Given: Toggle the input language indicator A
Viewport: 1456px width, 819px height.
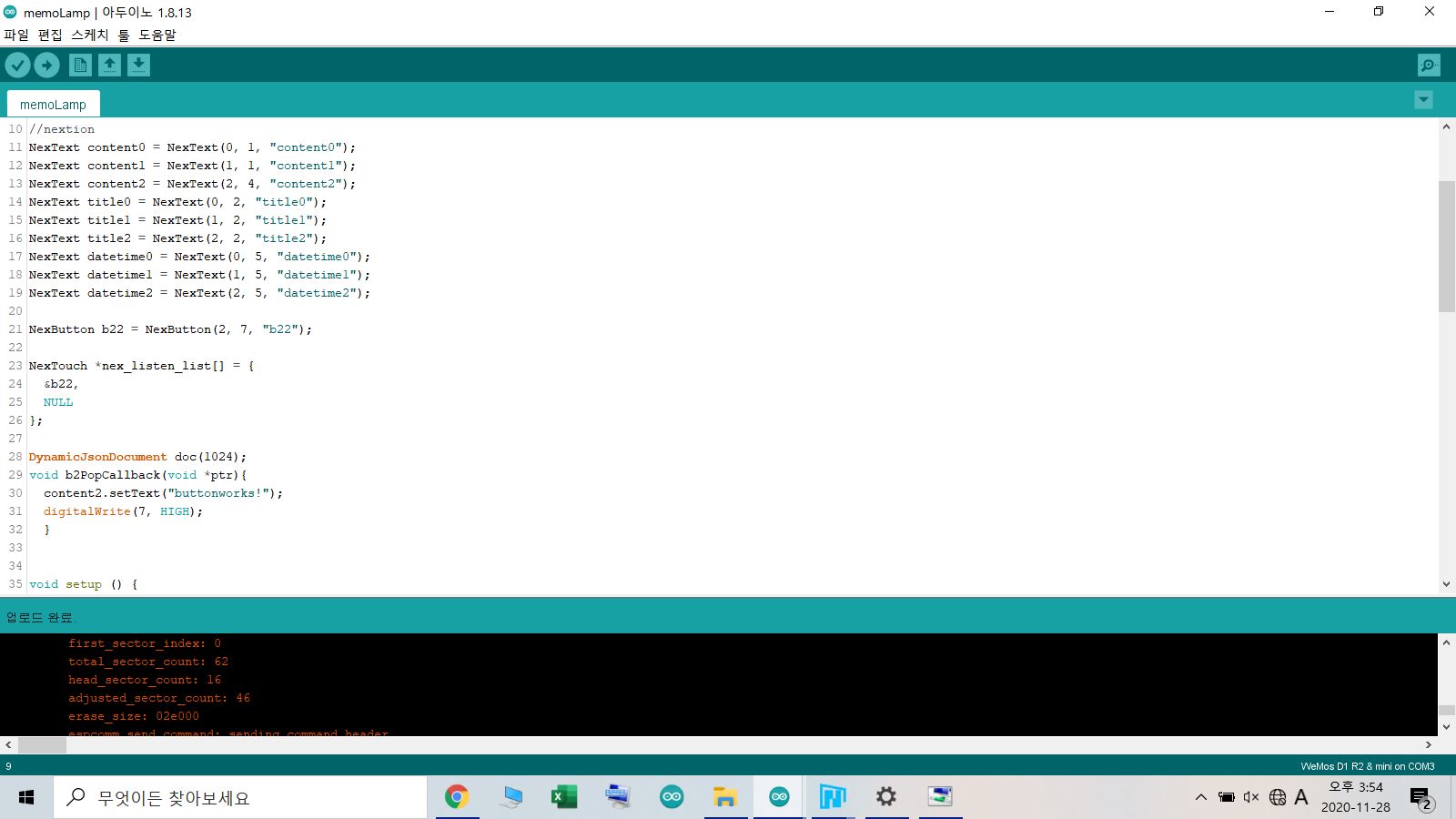Looking at the screenshot, I should [x=1301, y=797].
